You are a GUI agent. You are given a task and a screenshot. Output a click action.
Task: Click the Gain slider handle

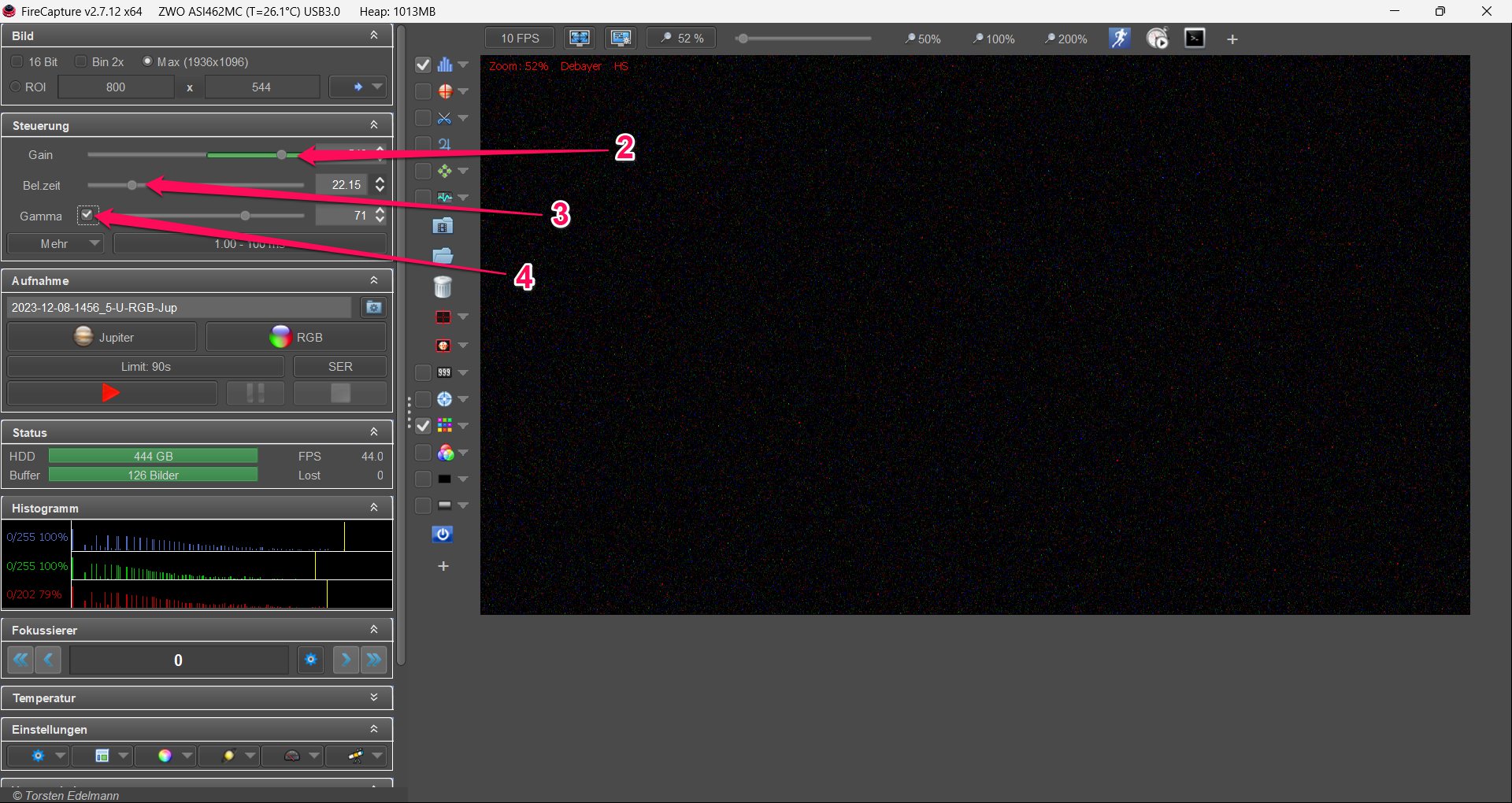[282, 155]
